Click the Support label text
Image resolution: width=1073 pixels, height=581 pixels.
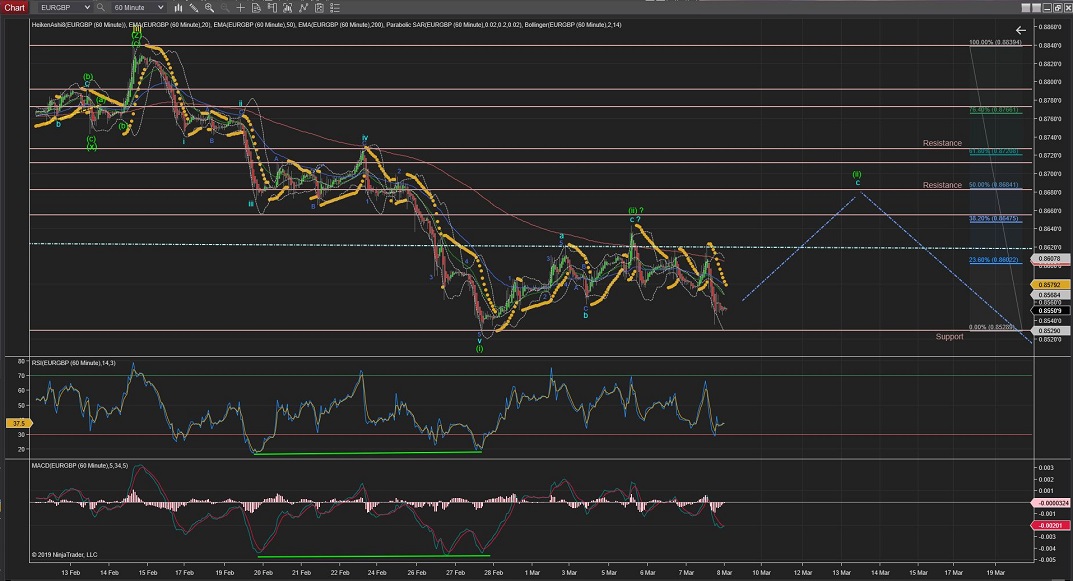click(949, 337)
